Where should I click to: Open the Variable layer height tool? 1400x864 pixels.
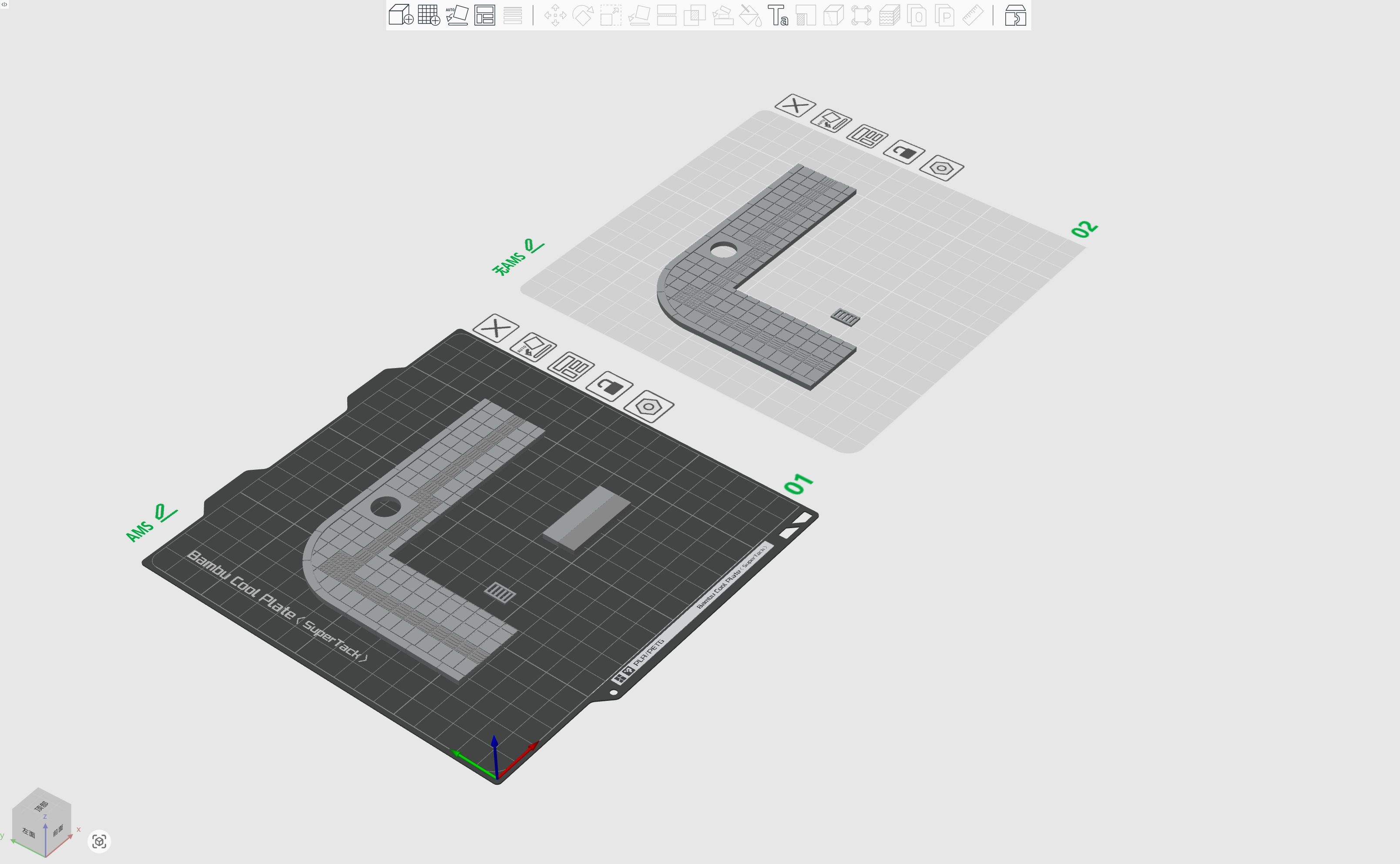513,15
